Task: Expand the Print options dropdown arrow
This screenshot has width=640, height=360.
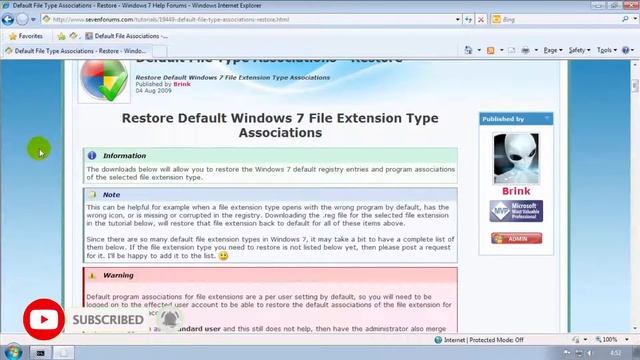Action: [536, 50]
